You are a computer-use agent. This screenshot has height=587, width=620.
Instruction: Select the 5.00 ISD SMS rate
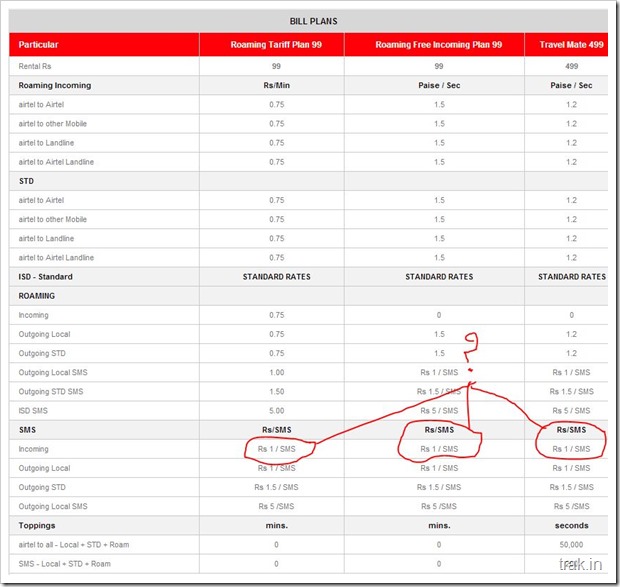276,411
